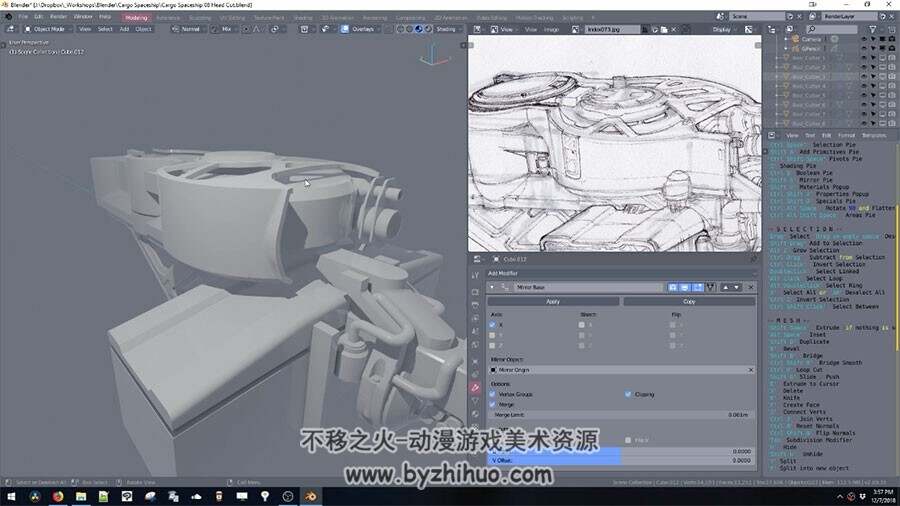Toggle render camera icon for Box_Cutter 2
Image resolution: width=900 pixels, height=506 pixels.
[x=891, y=67]
